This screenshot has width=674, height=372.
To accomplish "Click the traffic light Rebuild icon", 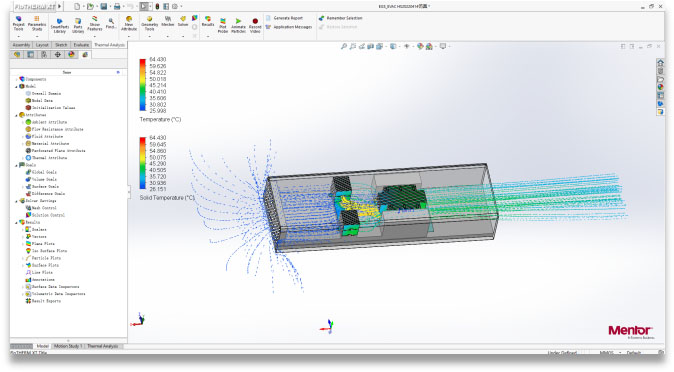I will pos(157,6).
